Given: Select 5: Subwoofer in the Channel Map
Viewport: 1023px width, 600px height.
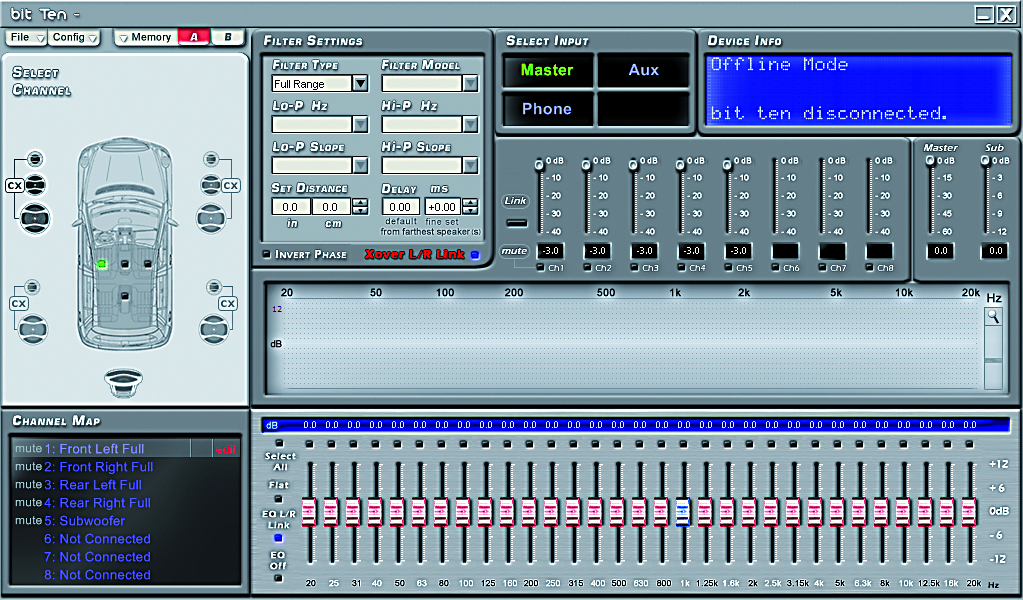Looking at the screenshot, I should (92, 521).
